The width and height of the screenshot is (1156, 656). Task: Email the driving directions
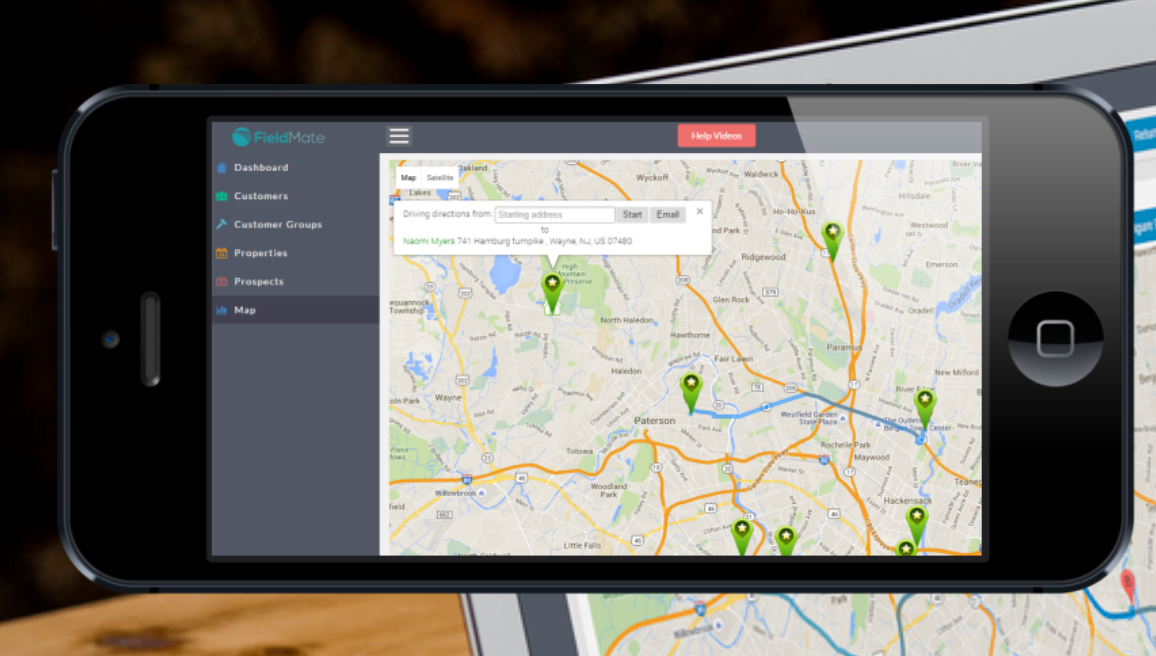point(667,214)
